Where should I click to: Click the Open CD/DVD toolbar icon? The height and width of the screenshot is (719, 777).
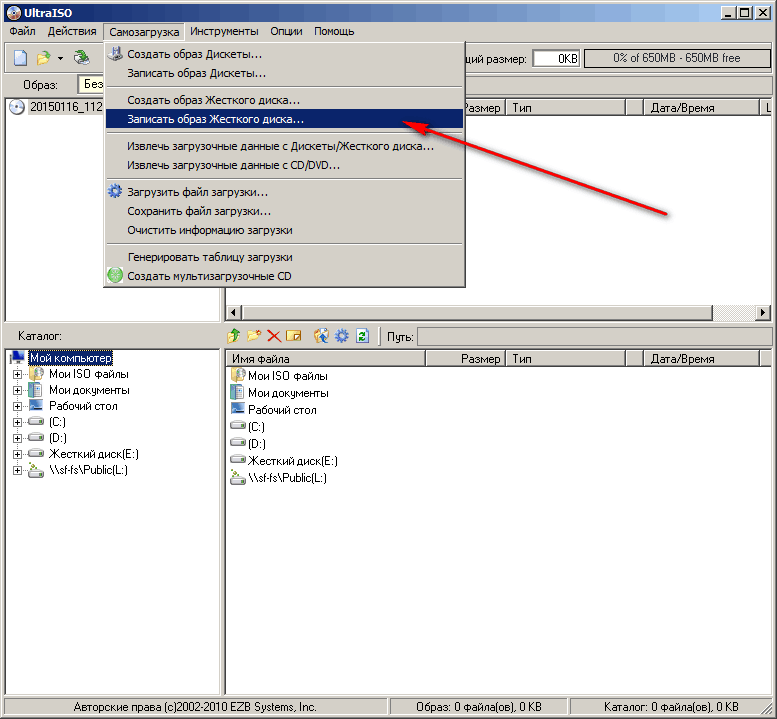pos(82,58)
